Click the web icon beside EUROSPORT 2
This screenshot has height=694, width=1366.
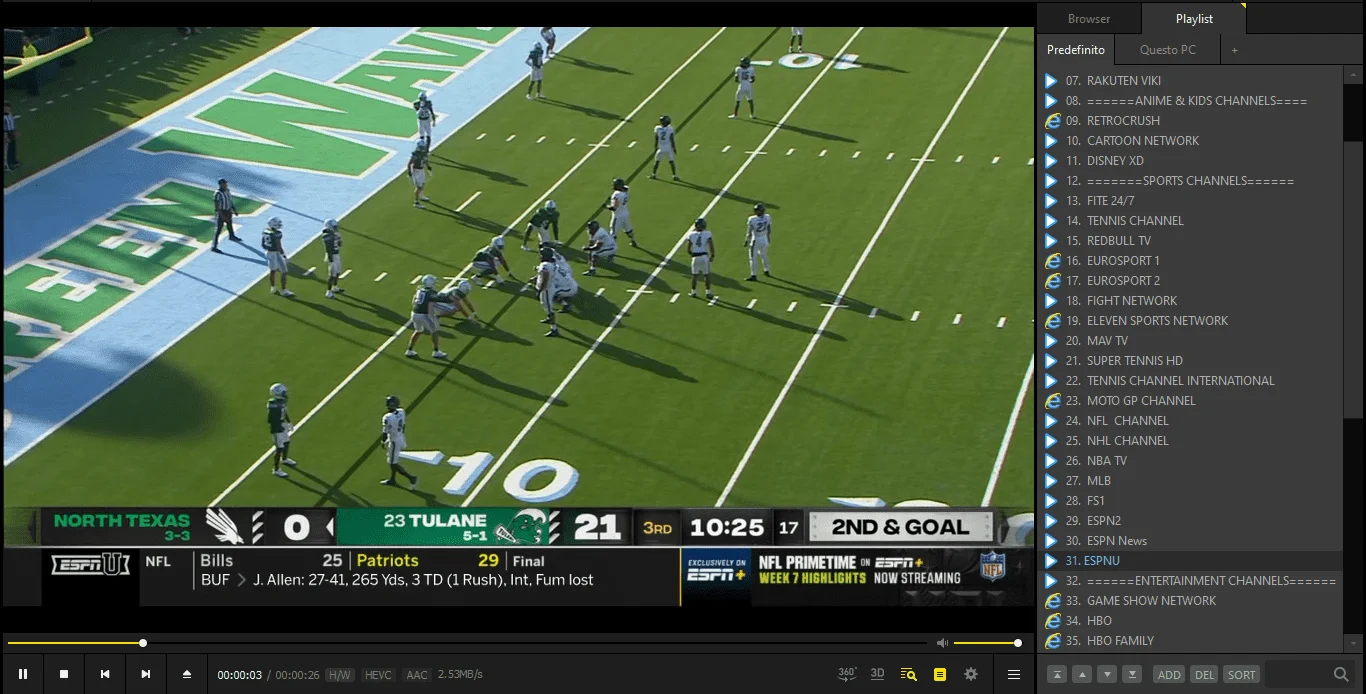tap(1052, 280)
